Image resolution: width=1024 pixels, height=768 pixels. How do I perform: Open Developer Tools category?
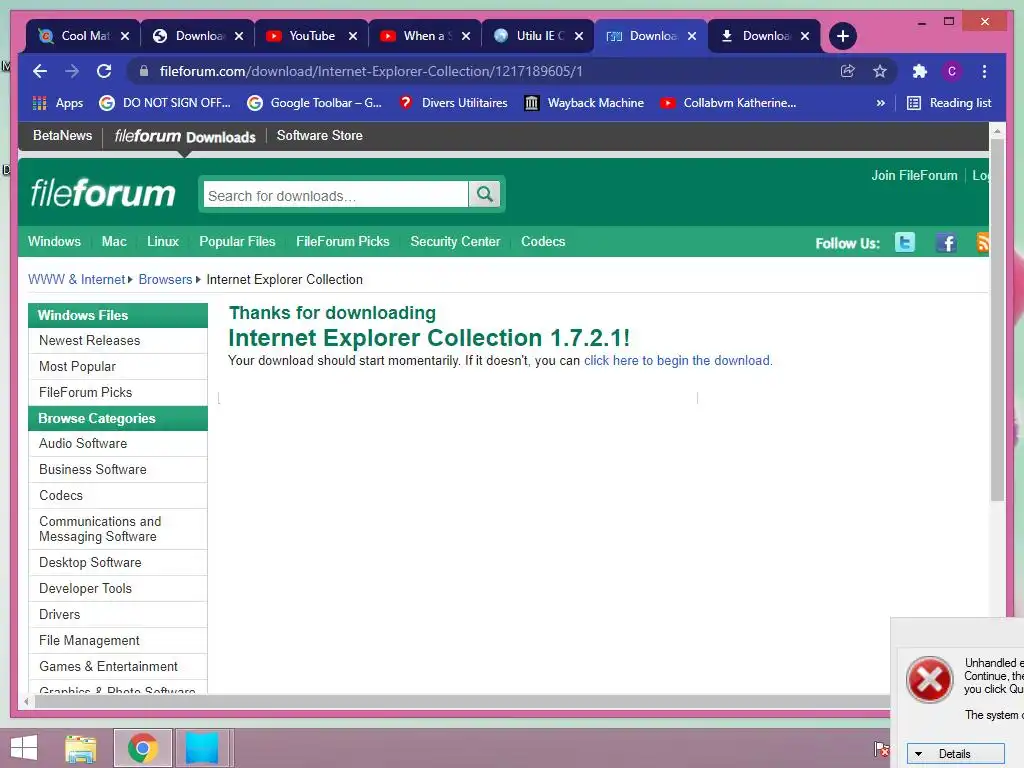[x=118, y=588]
